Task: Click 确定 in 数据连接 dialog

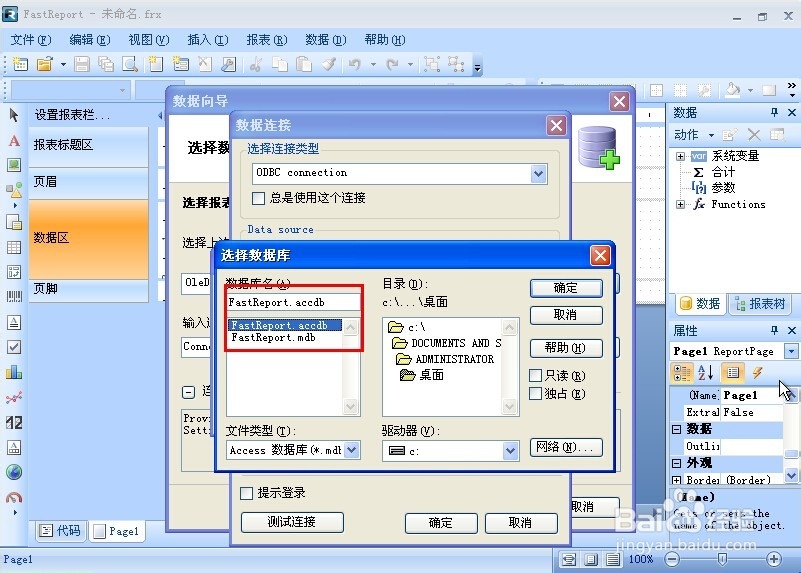Action: coord(441,523)
